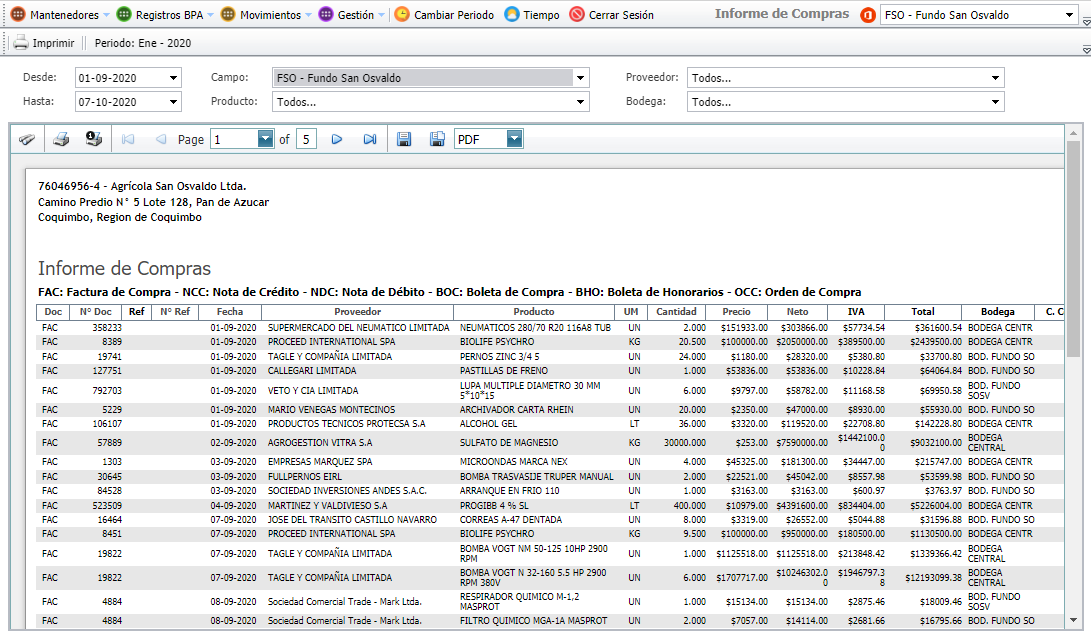Click the purple Gestión icon
Image resolution: width=1091 pixels, height=637 pixels.
326,15
